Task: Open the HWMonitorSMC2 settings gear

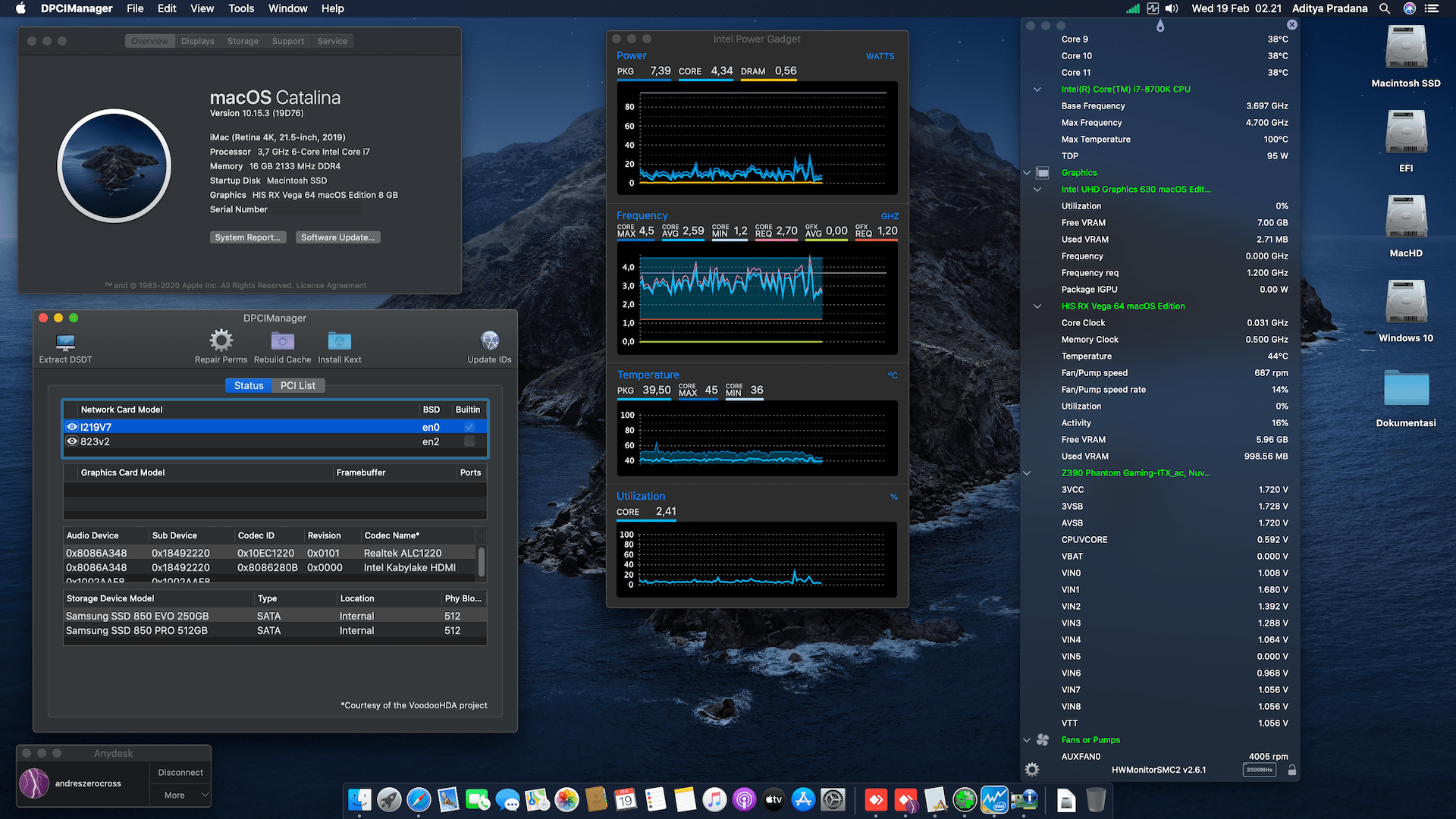Action: [x=1031, y=769]
